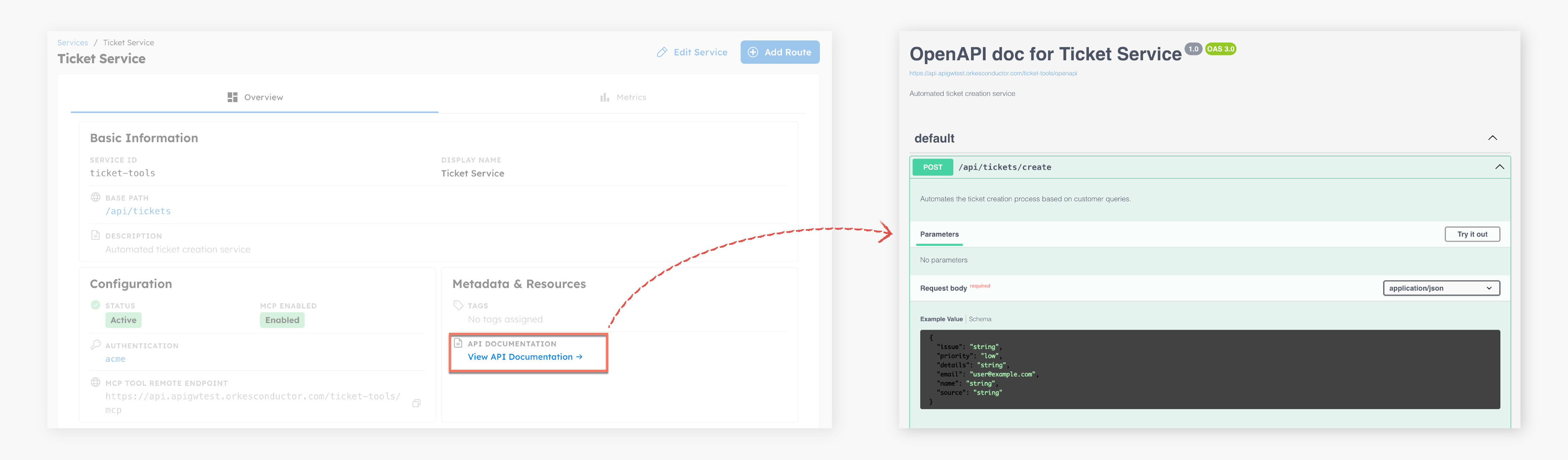This screenshot has width=1568, height=460.
Task: Collapse the default section
Action: (x=1492, y=138)
